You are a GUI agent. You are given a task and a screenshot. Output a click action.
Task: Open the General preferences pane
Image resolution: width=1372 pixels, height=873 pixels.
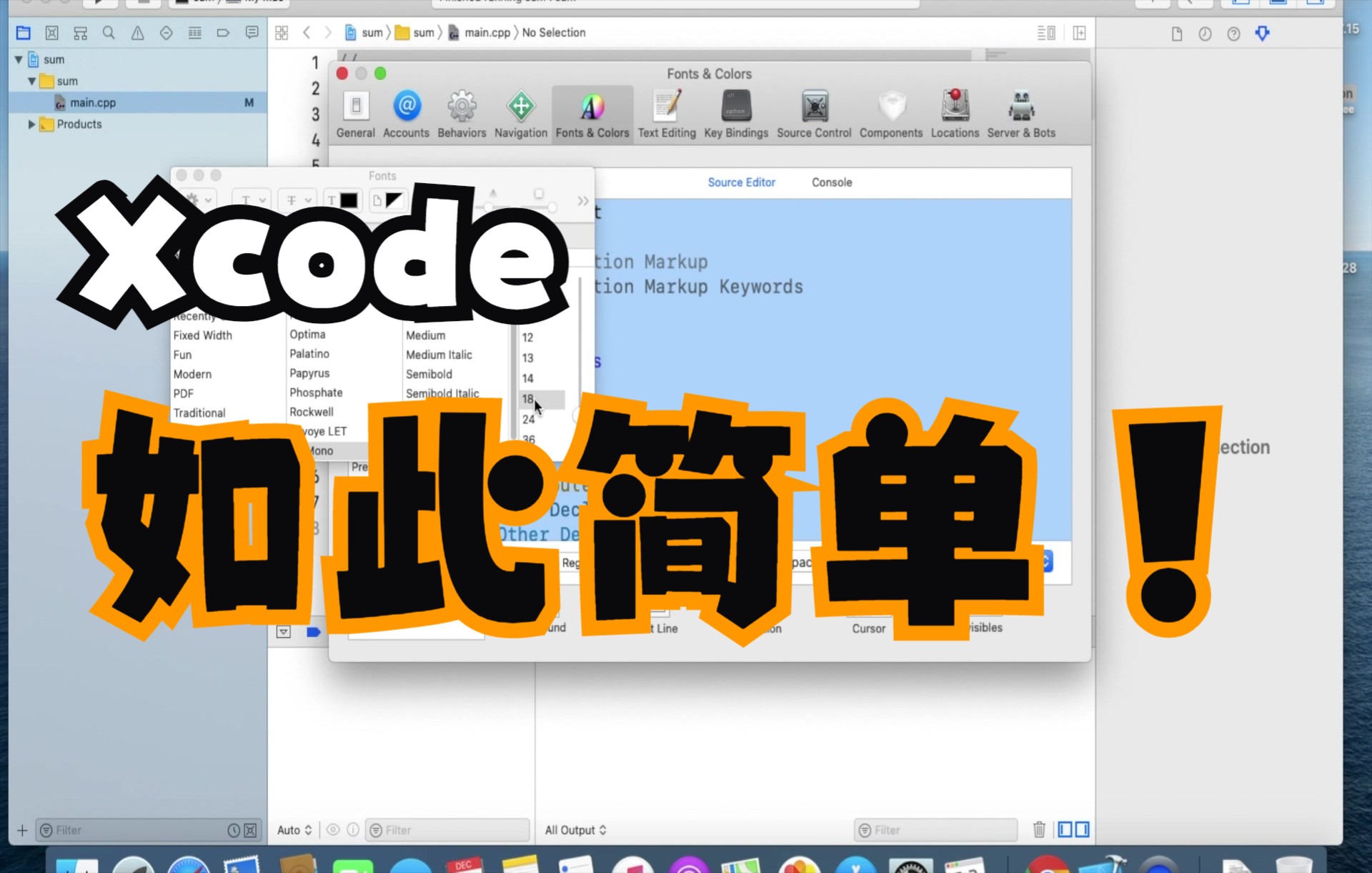(x=356, y=114)
